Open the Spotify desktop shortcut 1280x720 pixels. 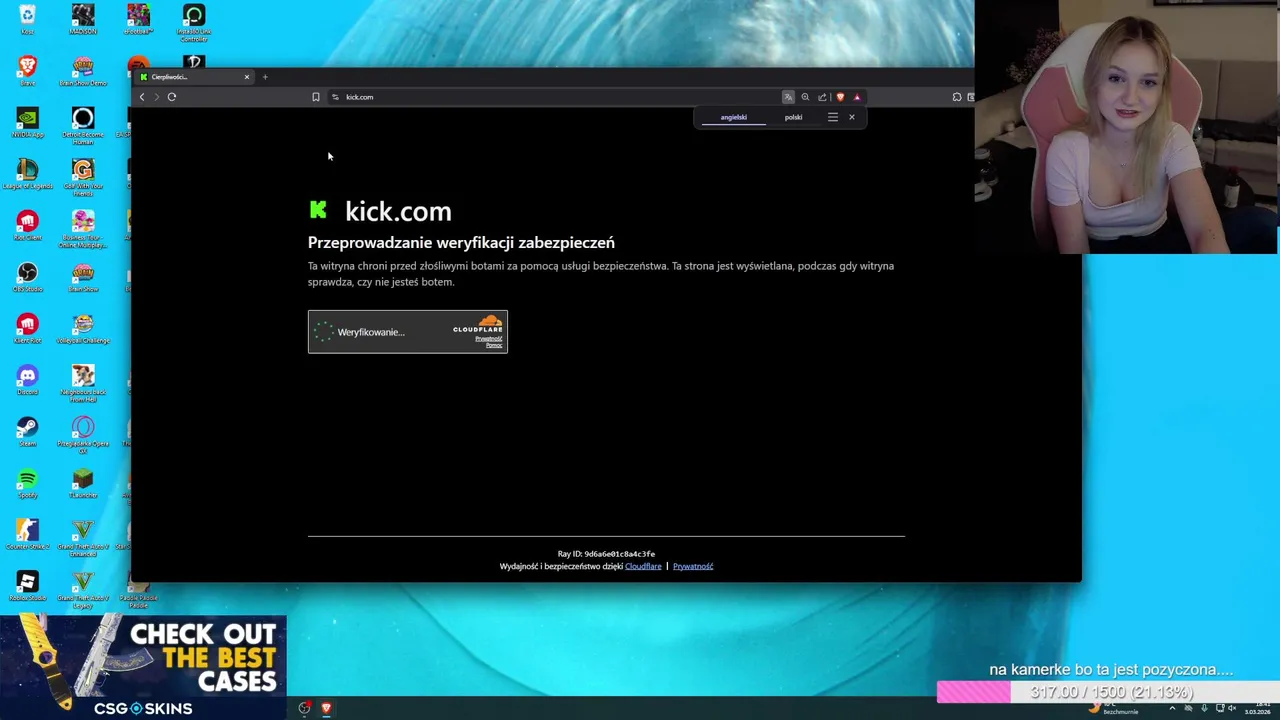tap(27, 484)
